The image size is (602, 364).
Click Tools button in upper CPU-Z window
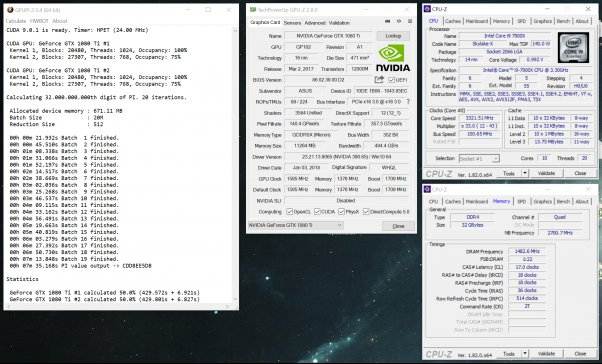[509, 173]
